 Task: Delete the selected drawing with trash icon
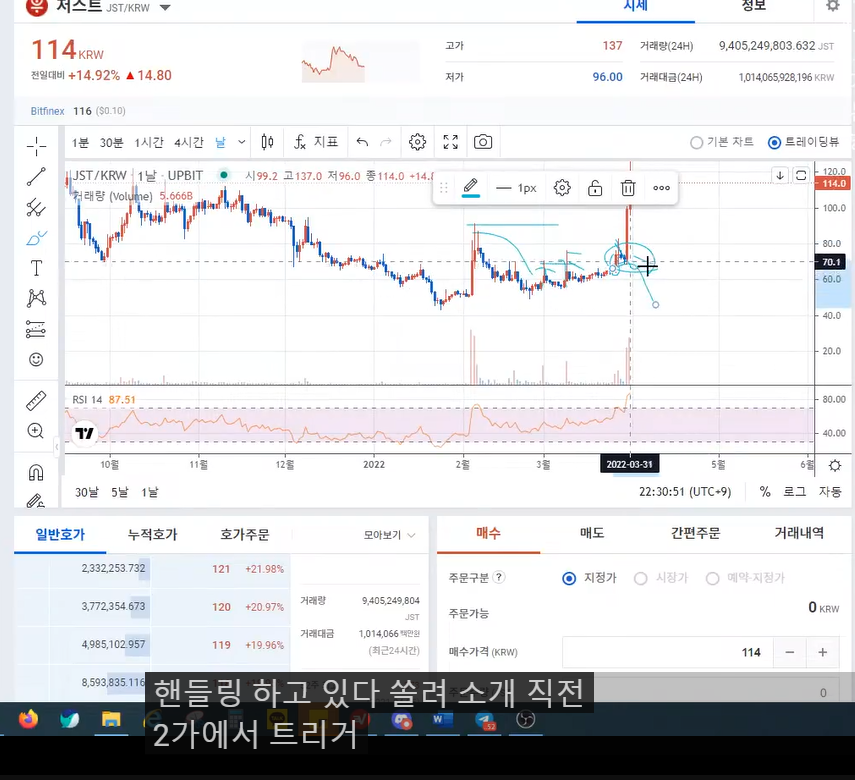click(x=628, y=188)
